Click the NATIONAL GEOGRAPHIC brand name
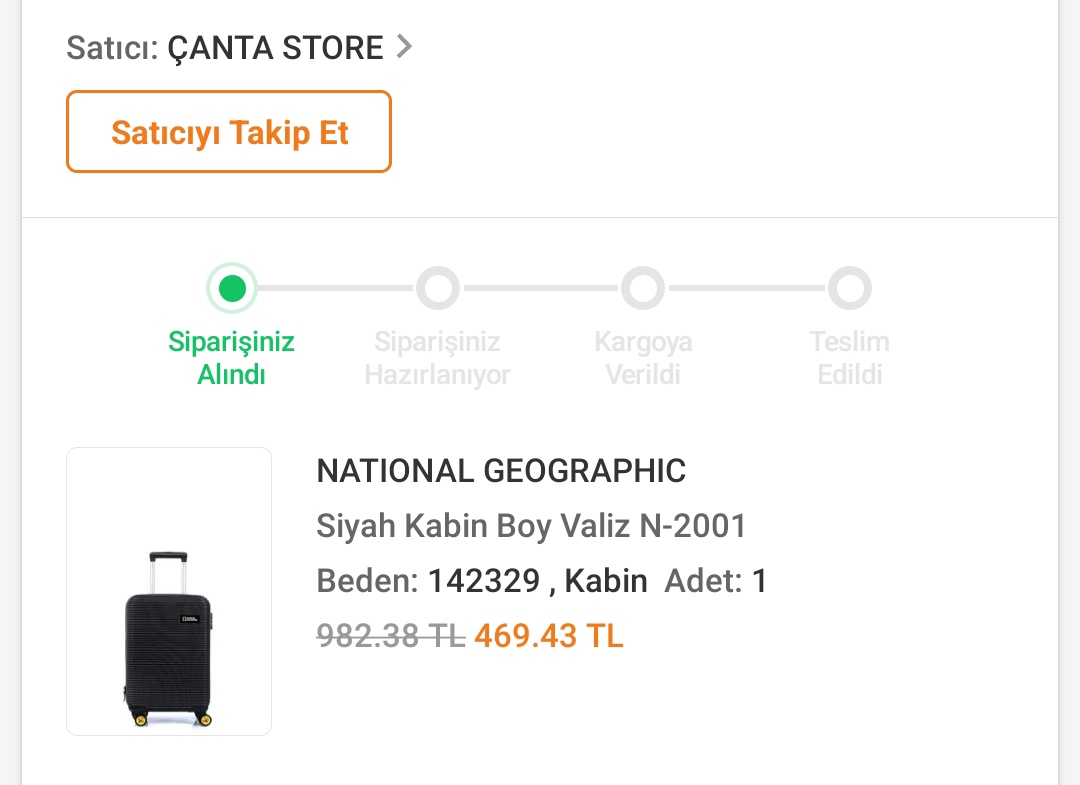This screenshot has height=785, width=1080. (x=501, y=471)
